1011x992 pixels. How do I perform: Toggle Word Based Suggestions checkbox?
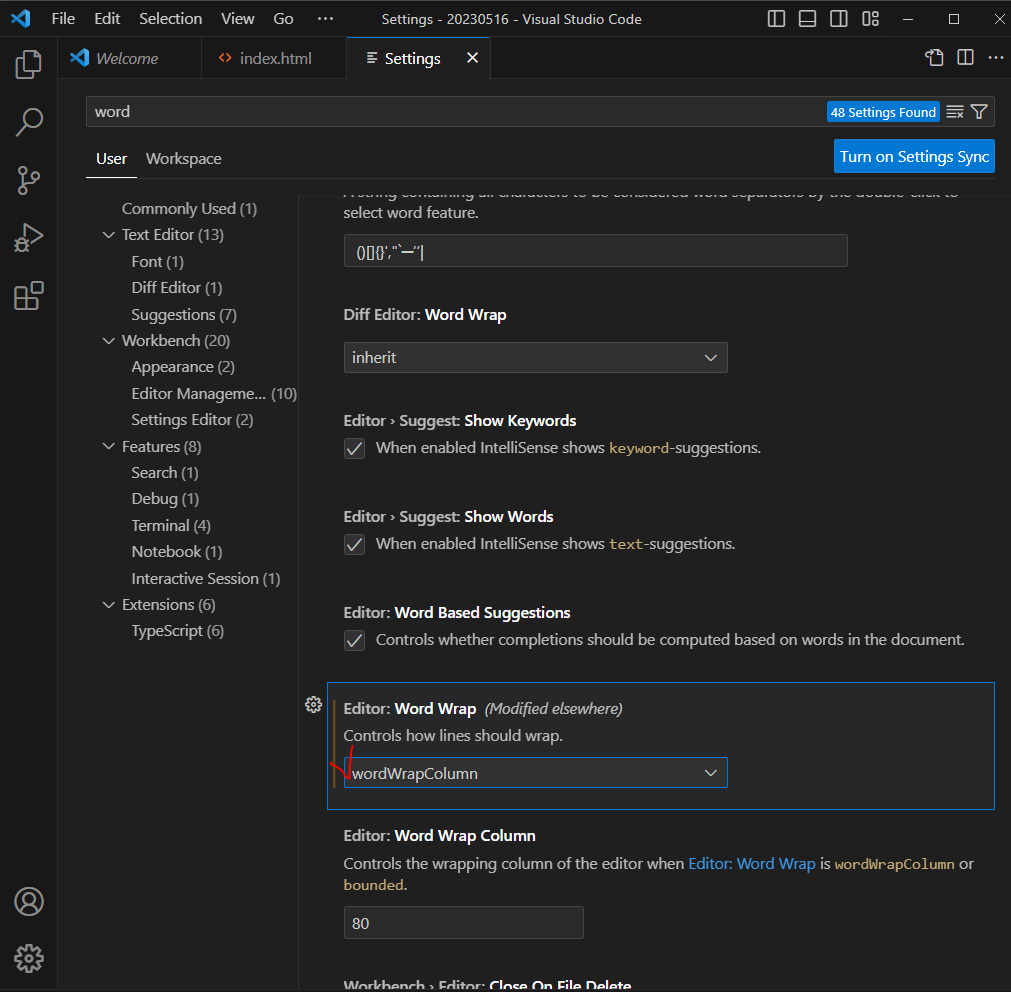pyautogui.click(x=354, y=640)
